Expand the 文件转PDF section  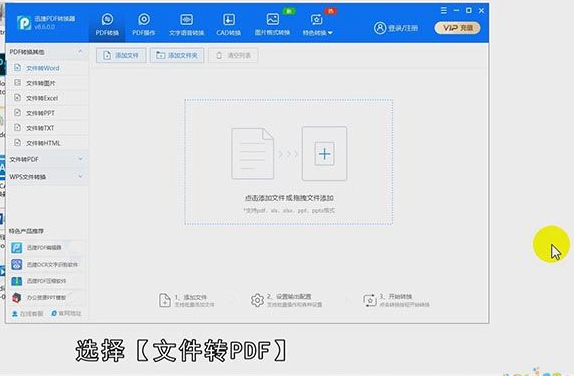47,159
